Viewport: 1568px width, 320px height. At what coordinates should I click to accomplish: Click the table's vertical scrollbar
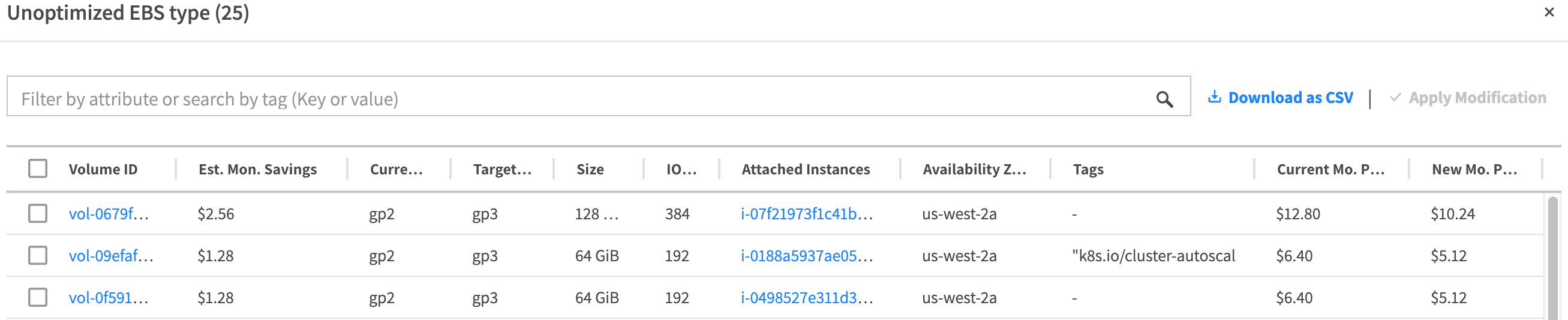click(1553, 255)
